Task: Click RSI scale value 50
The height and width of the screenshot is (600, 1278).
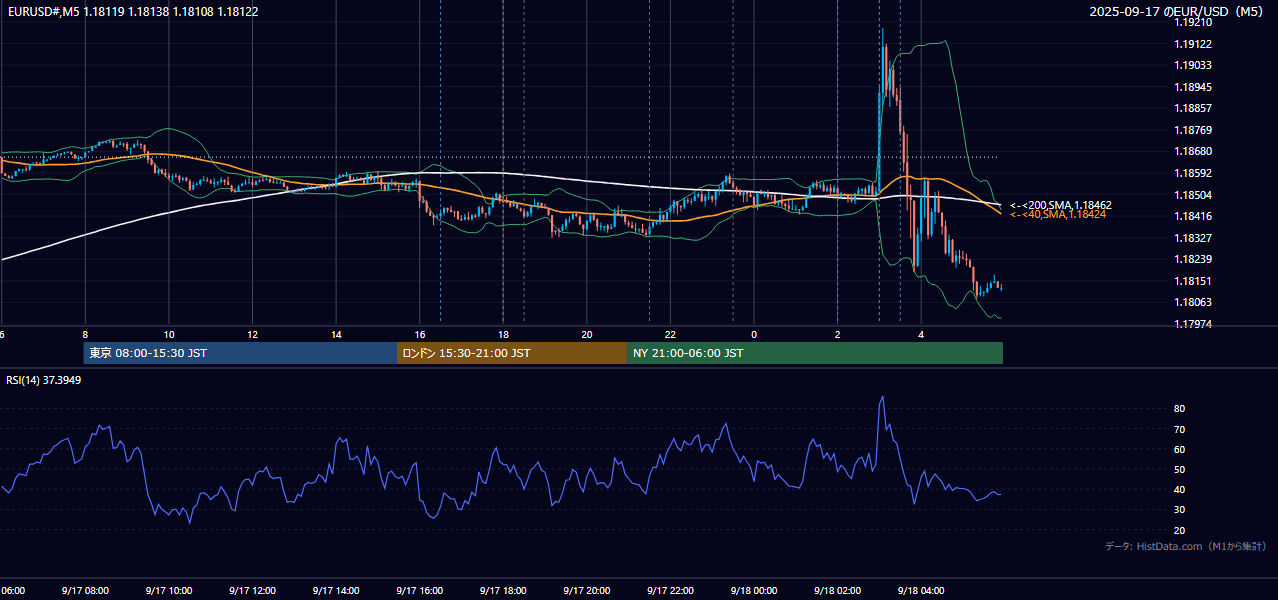Action: click(1180, 469)
